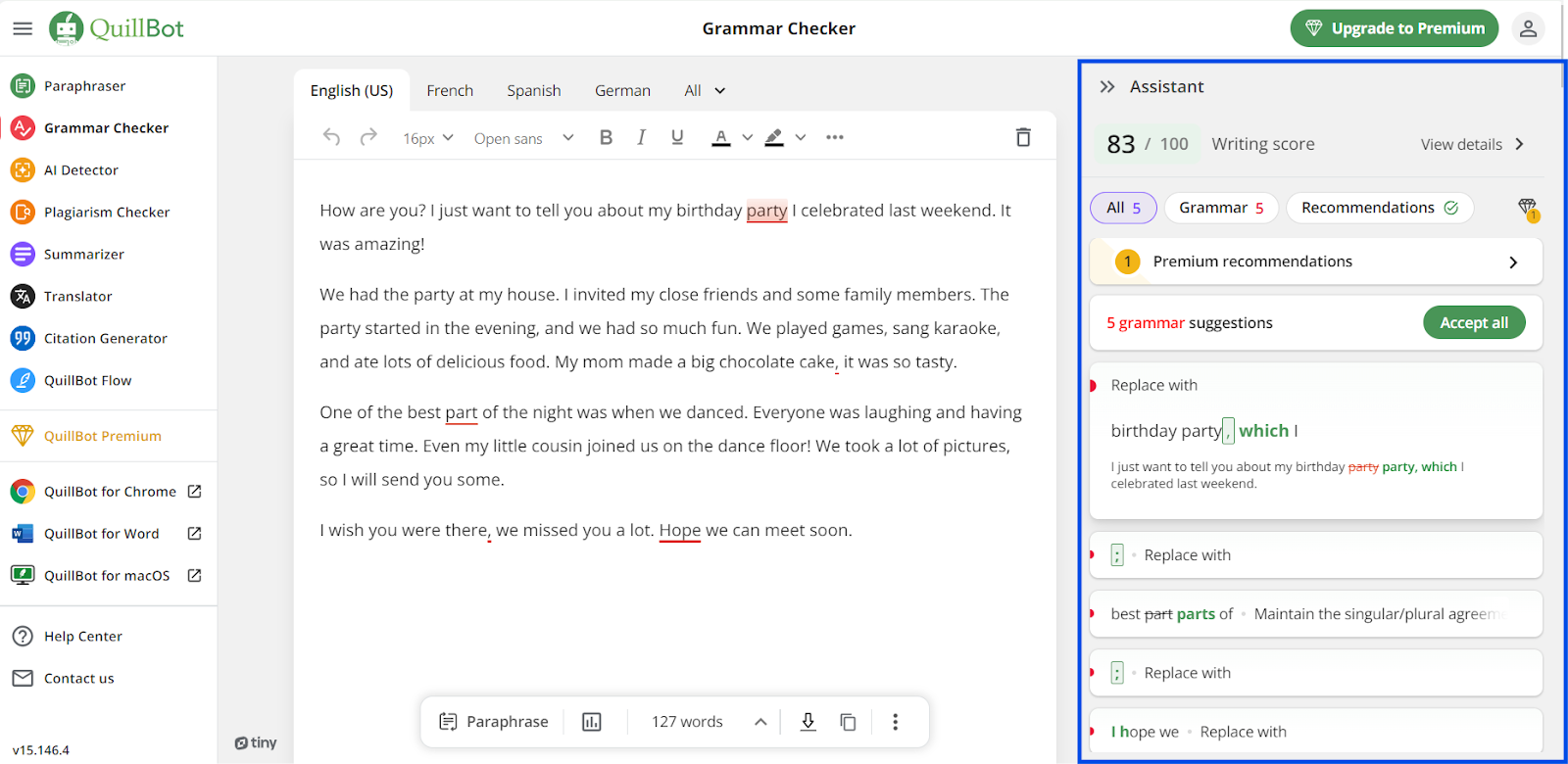This screenshot has width=1568, height=764.
Task: Open the hamburger menu
Action: click(23, 28)
